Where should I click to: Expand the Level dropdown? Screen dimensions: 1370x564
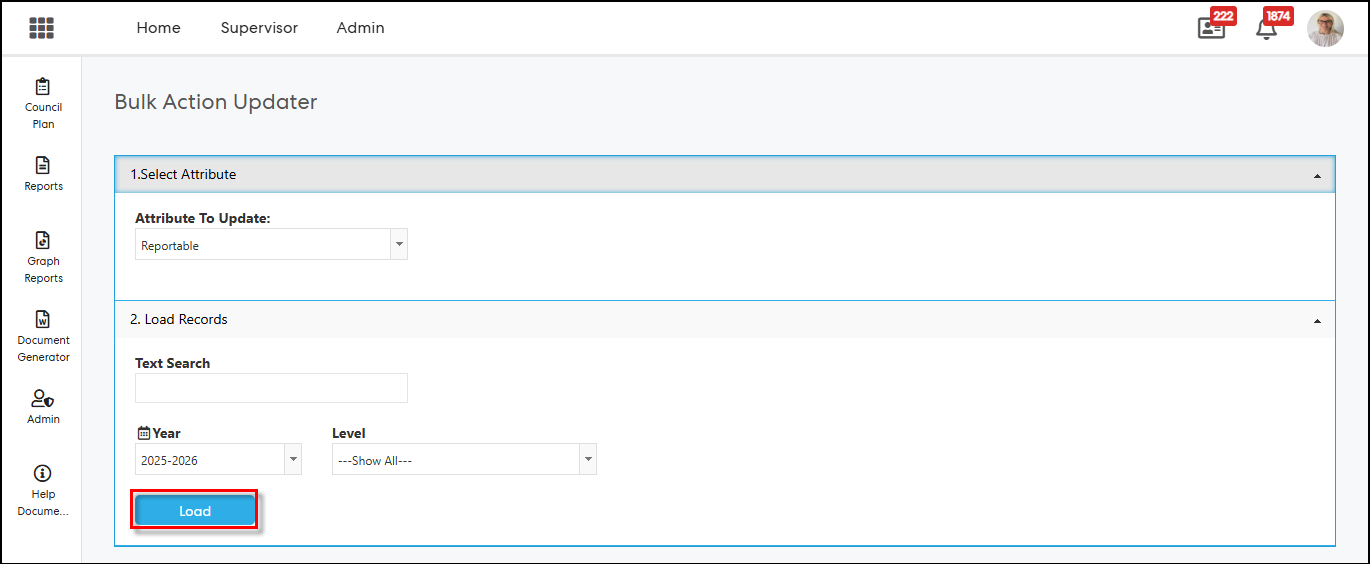coord(588,460)
